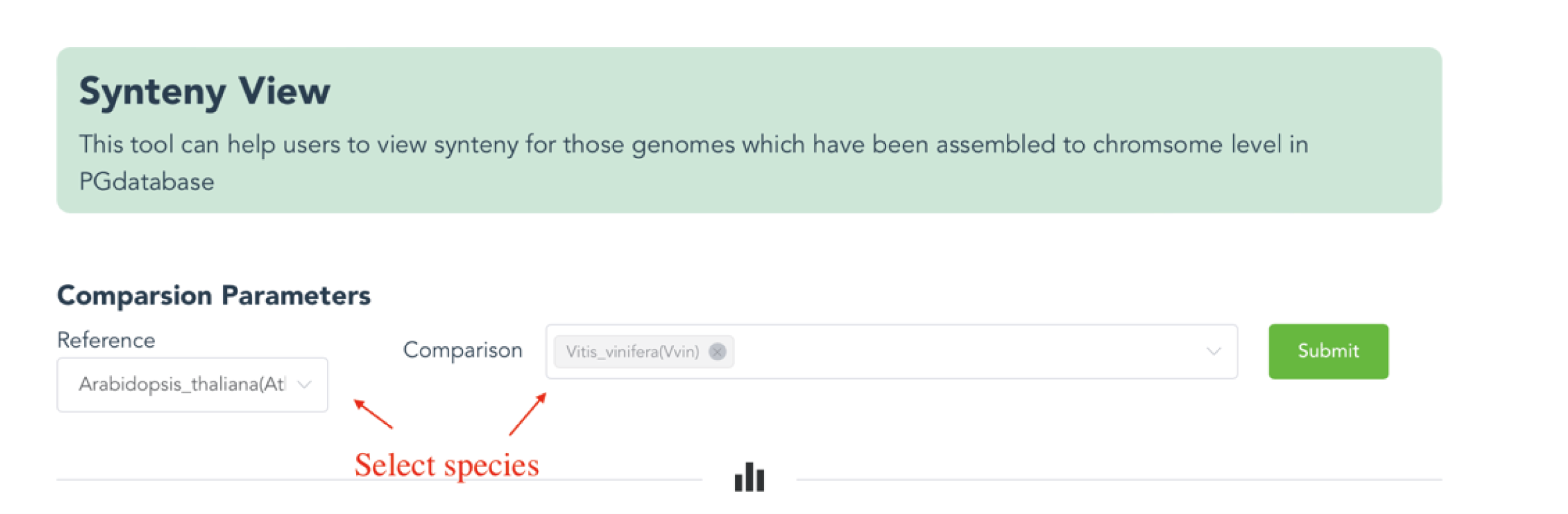Click the red arrow pointing to Comparison field
Image resolution: width=1568 pixels, height=514 pixels.
(x=527, y=415)
